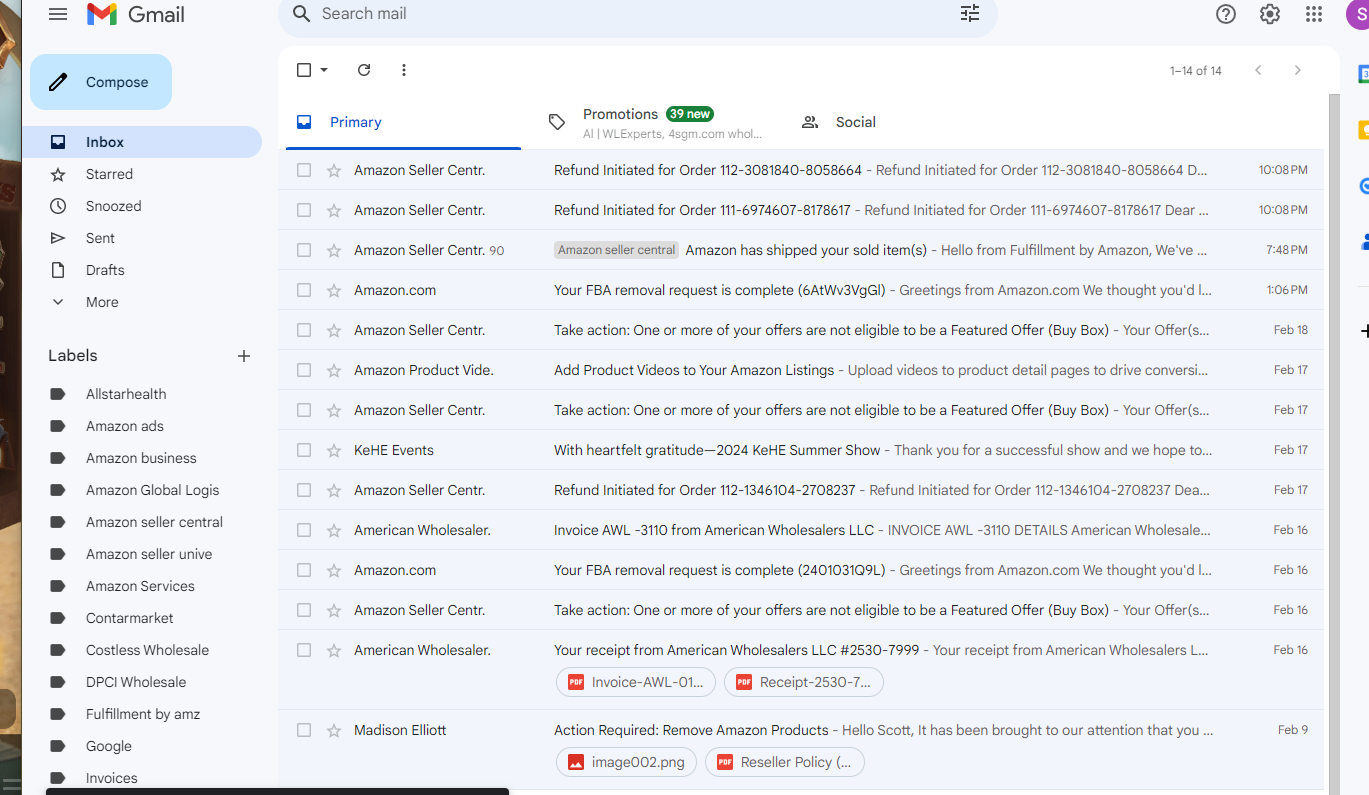
Task: Star the American Wholesalers receipt #2530-7999 email
Action: [334, 650]
